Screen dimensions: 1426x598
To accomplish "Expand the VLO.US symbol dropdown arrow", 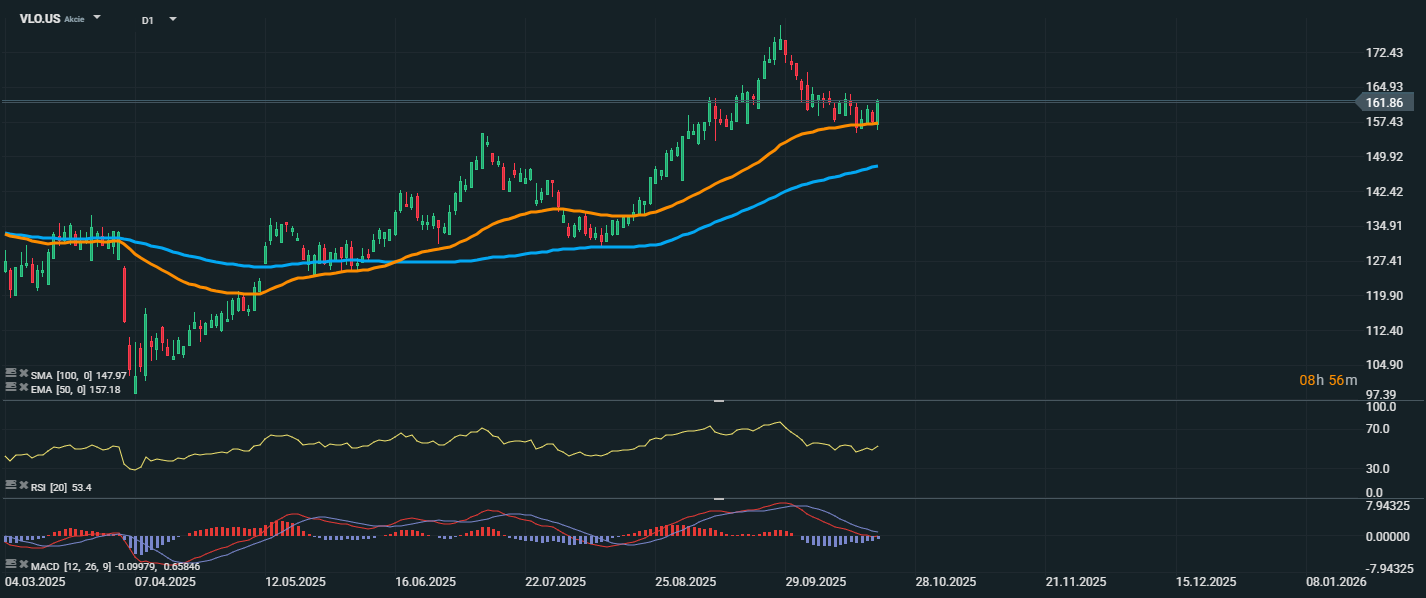I will click(97, 18).
